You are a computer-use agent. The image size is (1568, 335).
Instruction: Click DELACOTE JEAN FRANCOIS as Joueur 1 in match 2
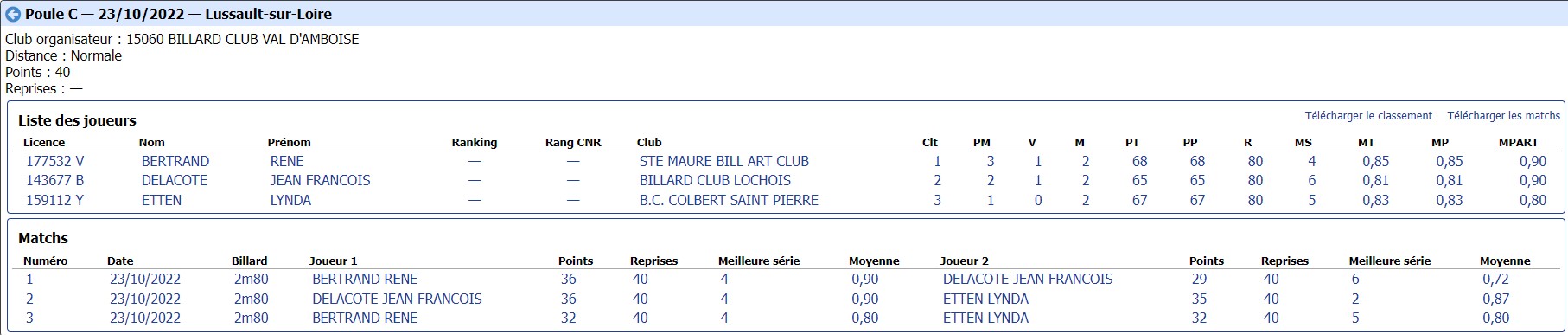click(x=397, y=299)
